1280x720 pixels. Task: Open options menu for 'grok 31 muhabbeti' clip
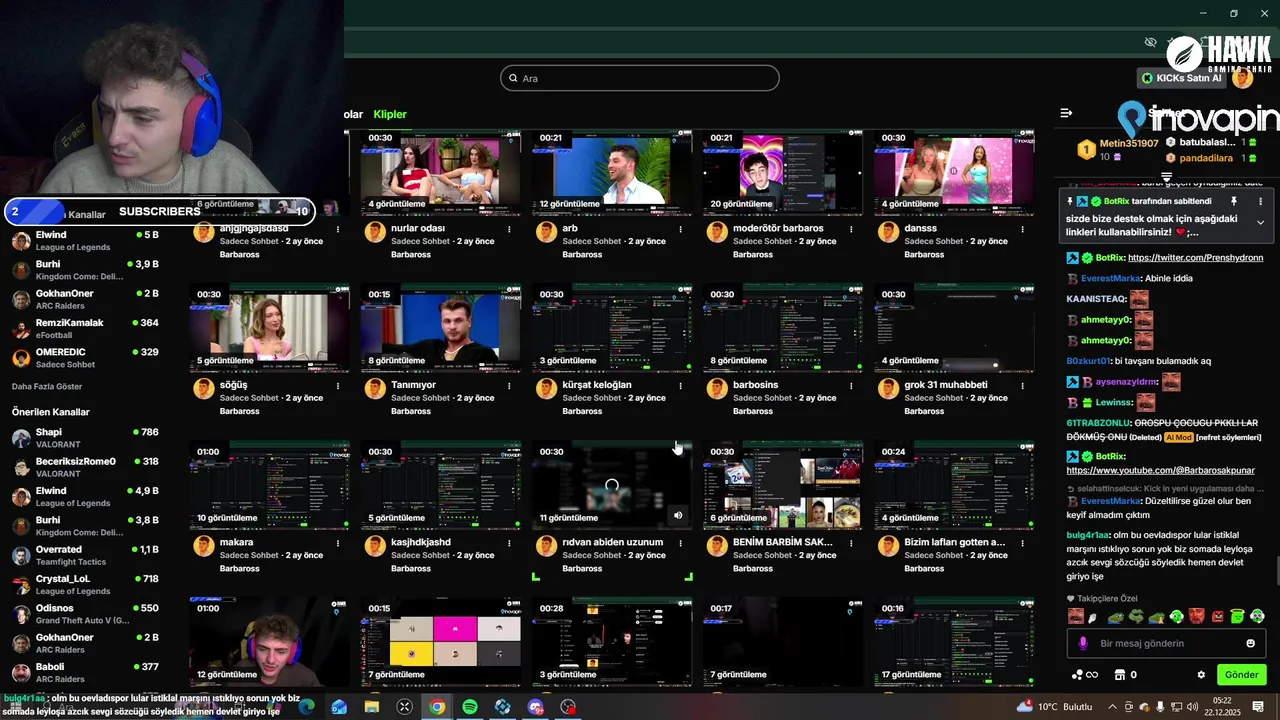1022,385
